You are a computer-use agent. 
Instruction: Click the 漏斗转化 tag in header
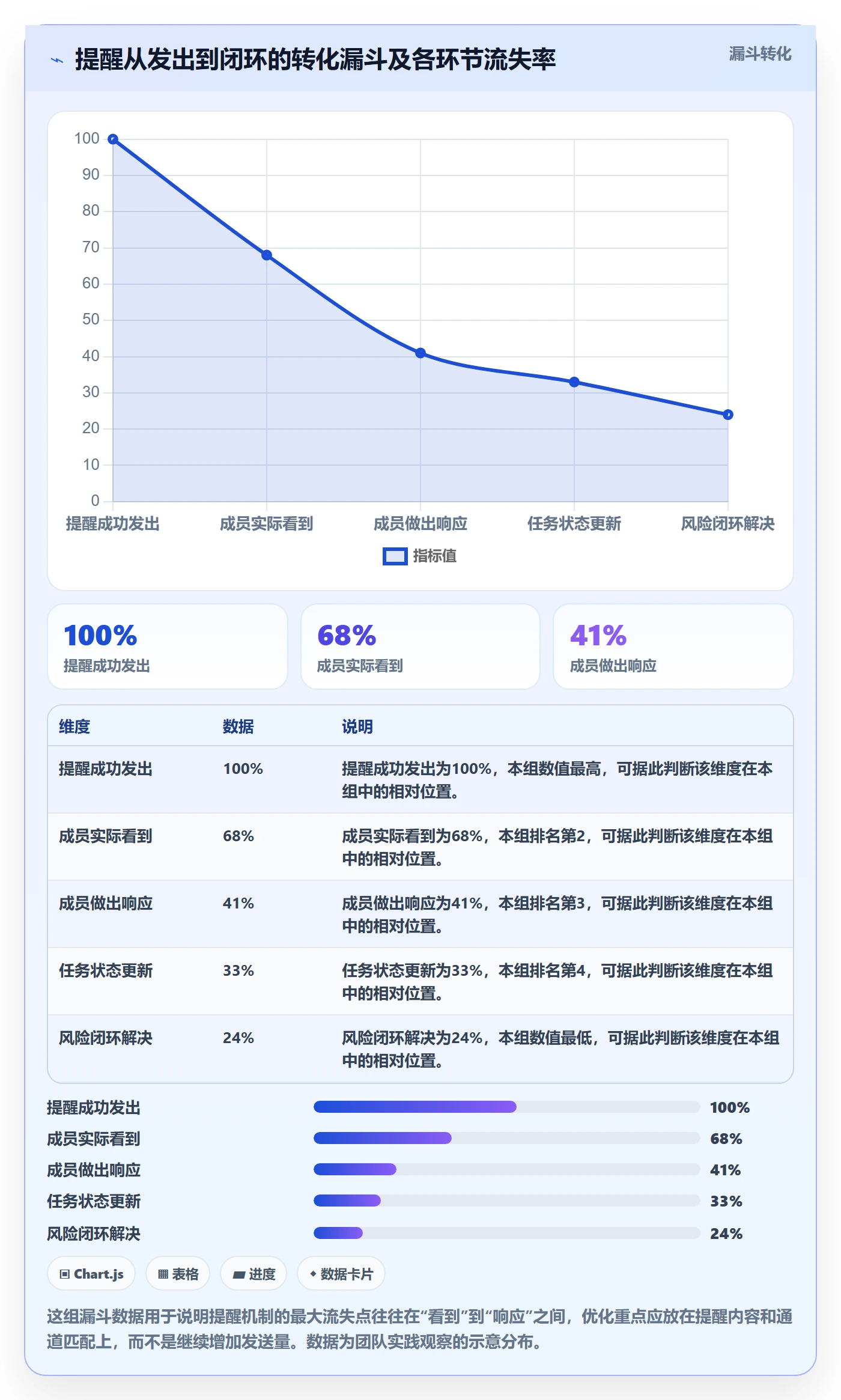pyautogui.click(x=760, y=54)
